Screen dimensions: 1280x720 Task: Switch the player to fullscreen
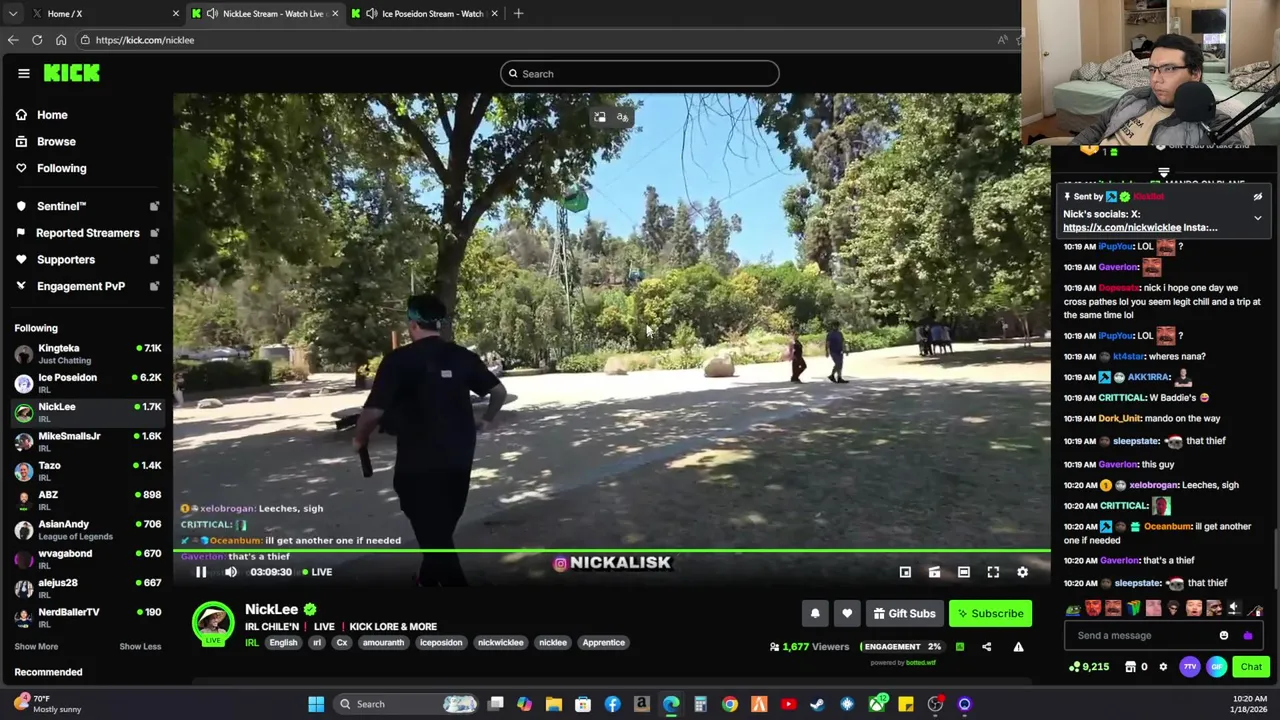pyautogui.click(x=993, y=572)
